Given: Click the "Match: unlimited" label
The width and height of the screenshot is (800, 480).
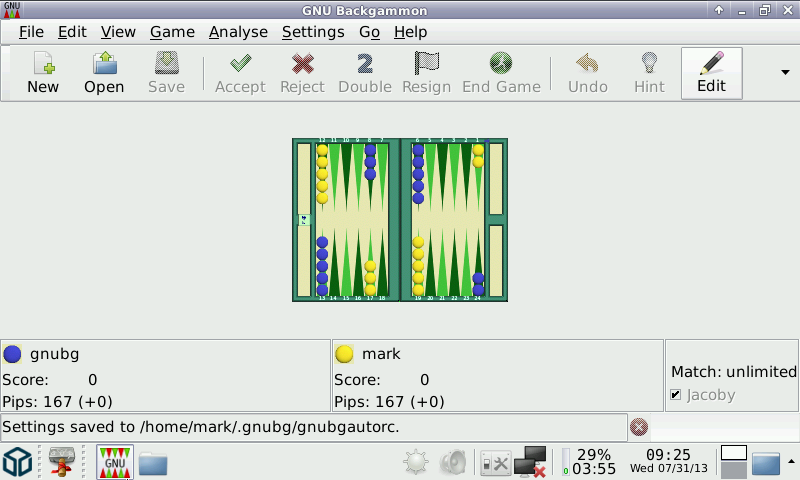Looking at the screenshot, I should point(734,371).
